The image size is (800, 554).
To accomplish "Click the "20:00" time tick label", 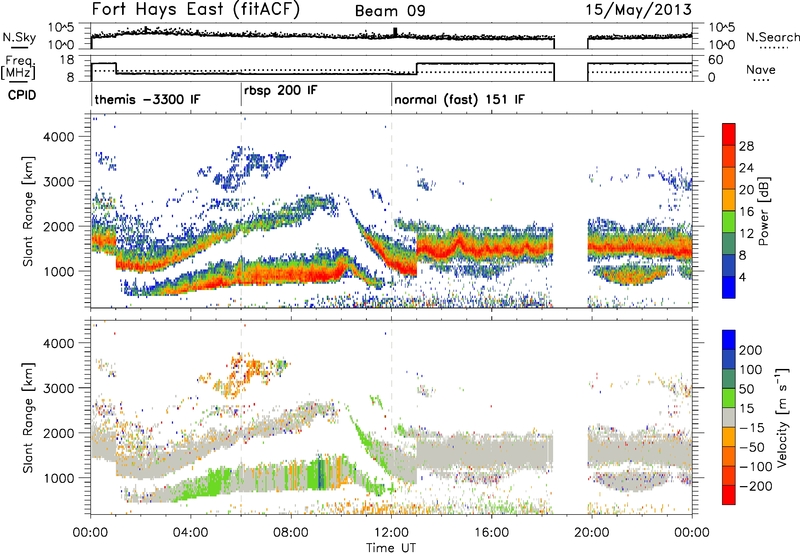I will click(x=591, y=533).
